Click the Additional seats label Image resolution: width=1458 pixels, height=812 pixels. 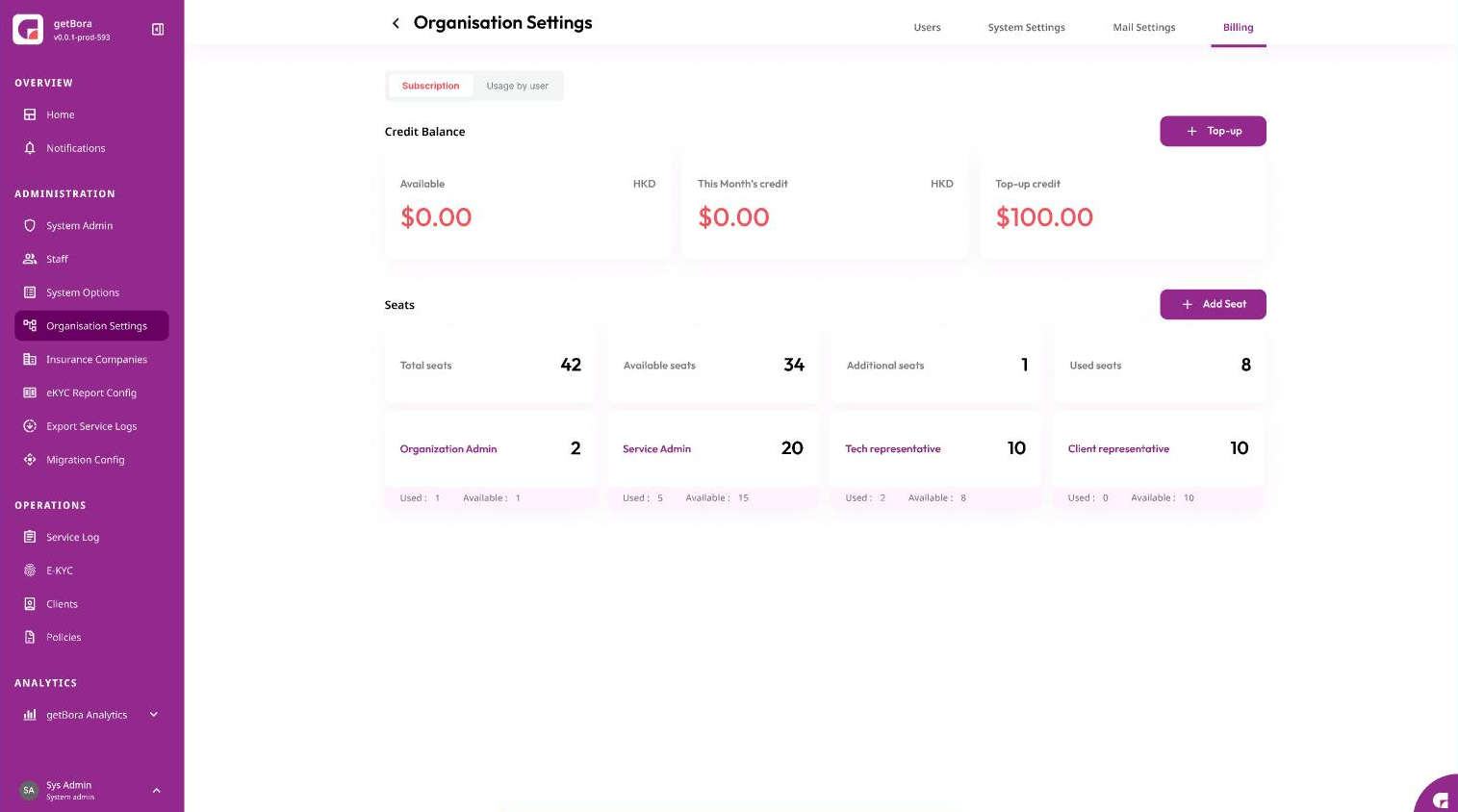point(885,366)
